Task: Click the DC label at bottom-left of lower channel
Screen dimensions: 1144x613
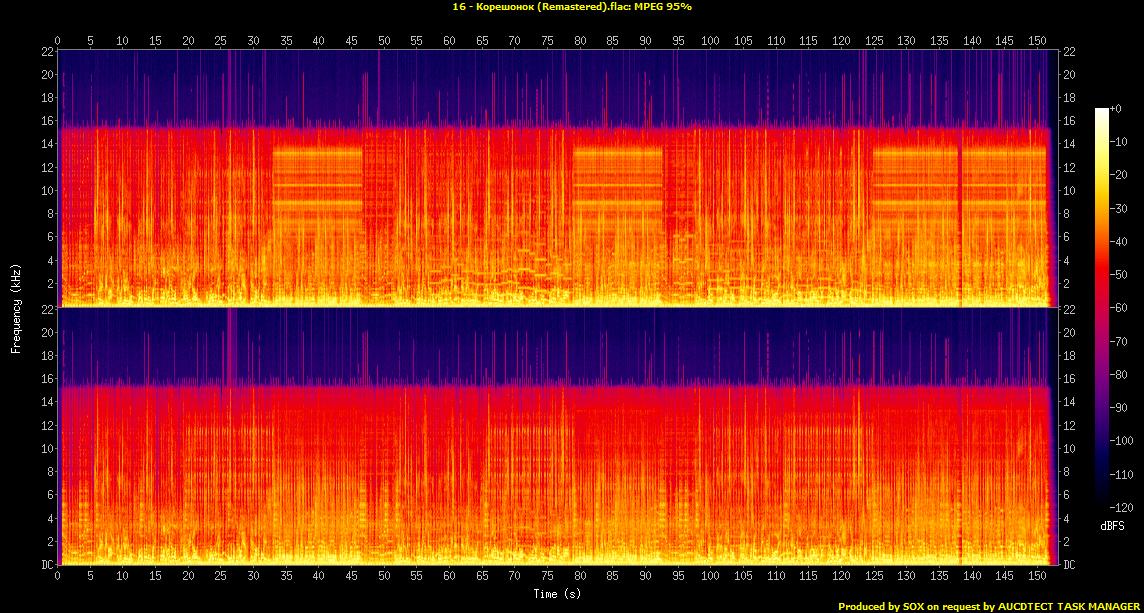Action: click(46, 565)
